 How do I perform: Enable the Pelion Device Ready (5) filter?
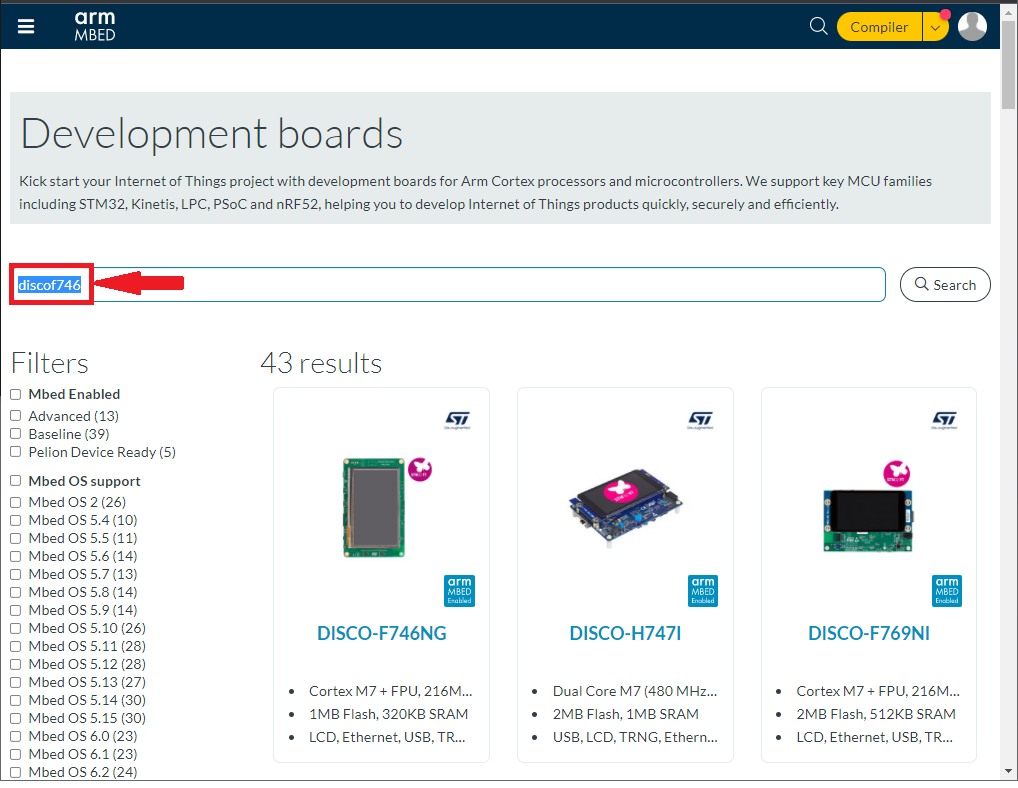(16, 452)
